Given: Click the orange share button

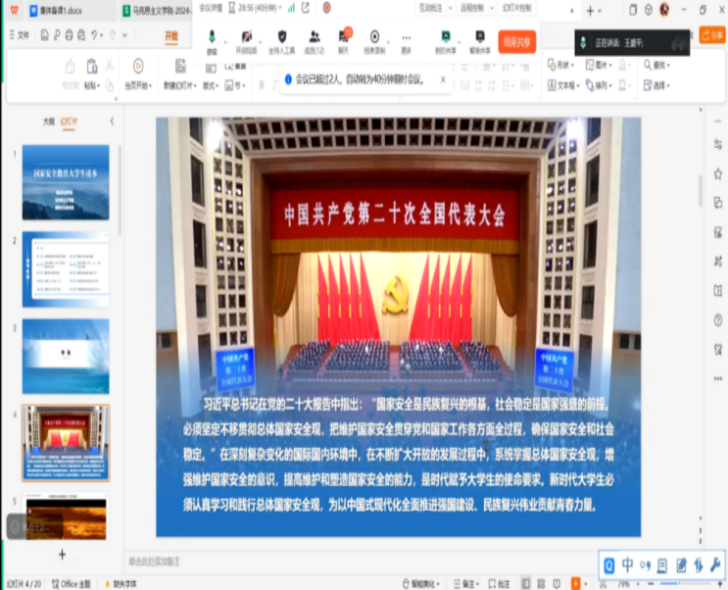Looking at the screenshot, I should pyautogui.click(x=712, y=35).
